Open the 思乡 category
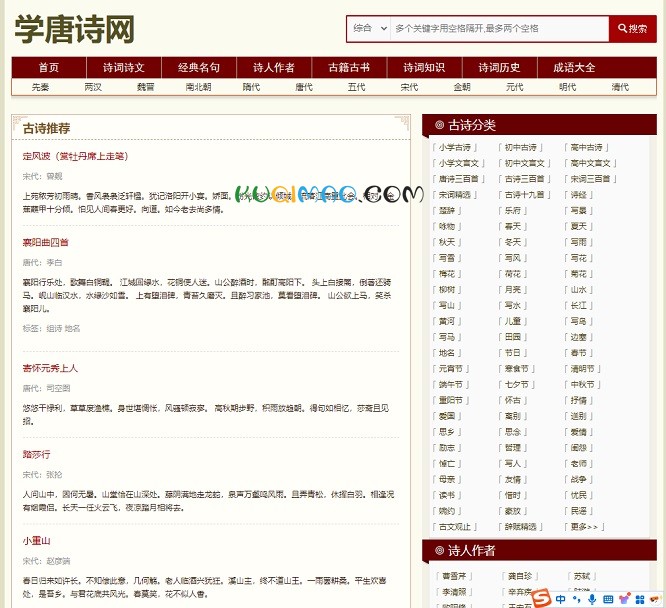The height and width of the screenshot is (608, 666). click(446, 432)
